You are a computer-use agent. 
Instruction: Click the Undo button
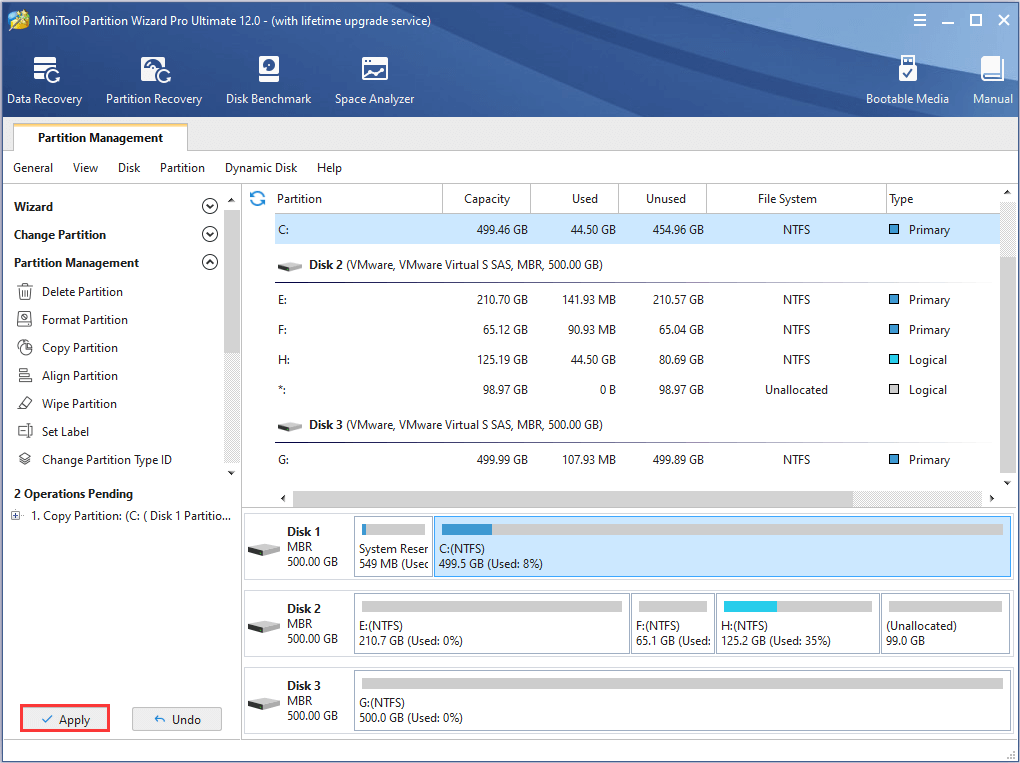coord(177,719)
